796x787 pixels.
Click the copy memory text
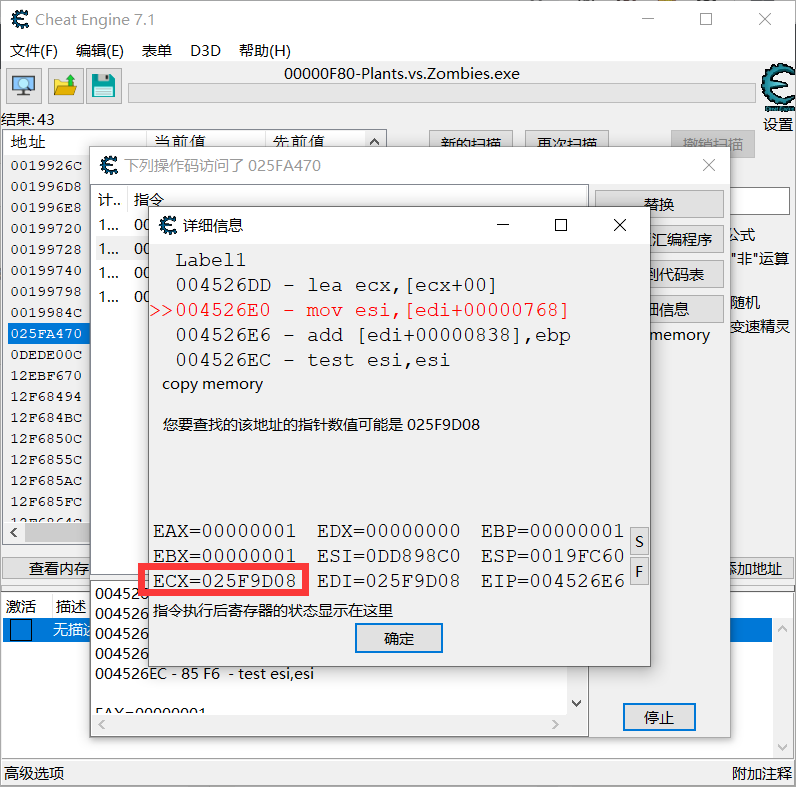click(212, 384)
